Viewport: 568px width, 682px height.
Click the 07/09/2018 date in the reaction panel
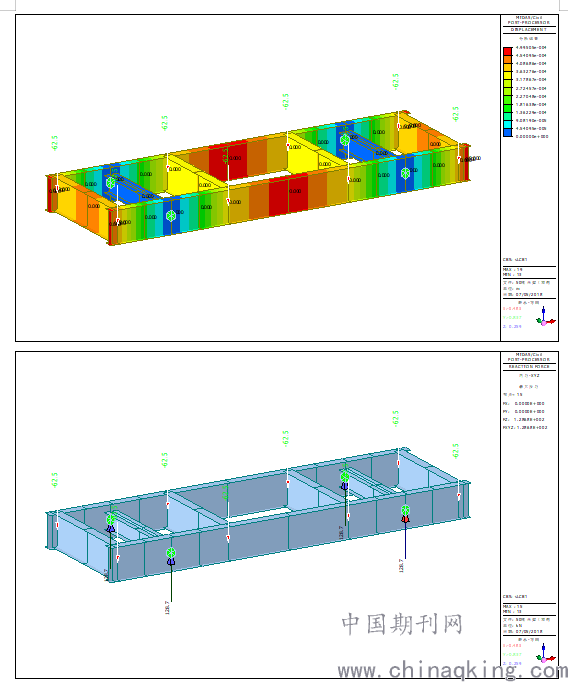point(528,632)
